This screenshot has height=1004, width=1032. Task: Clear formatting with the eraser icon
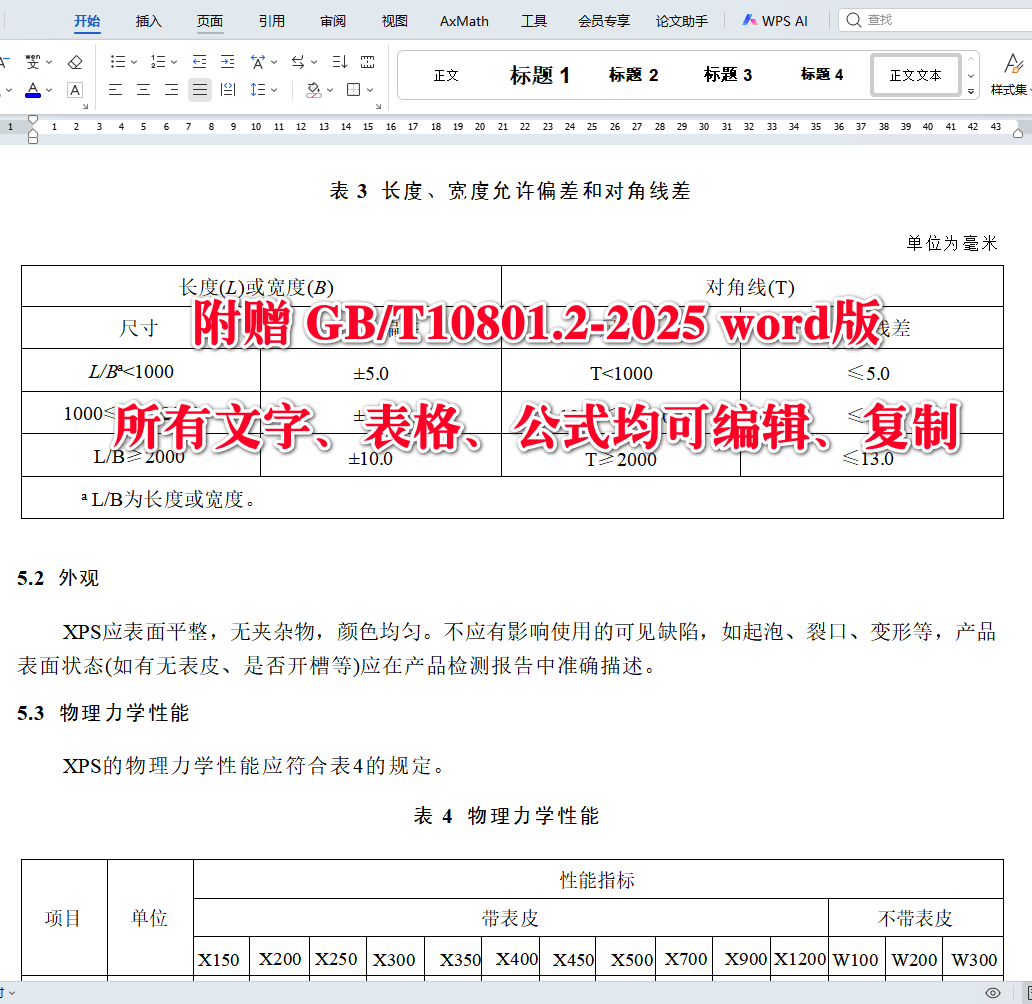click(x=75, y=62)
